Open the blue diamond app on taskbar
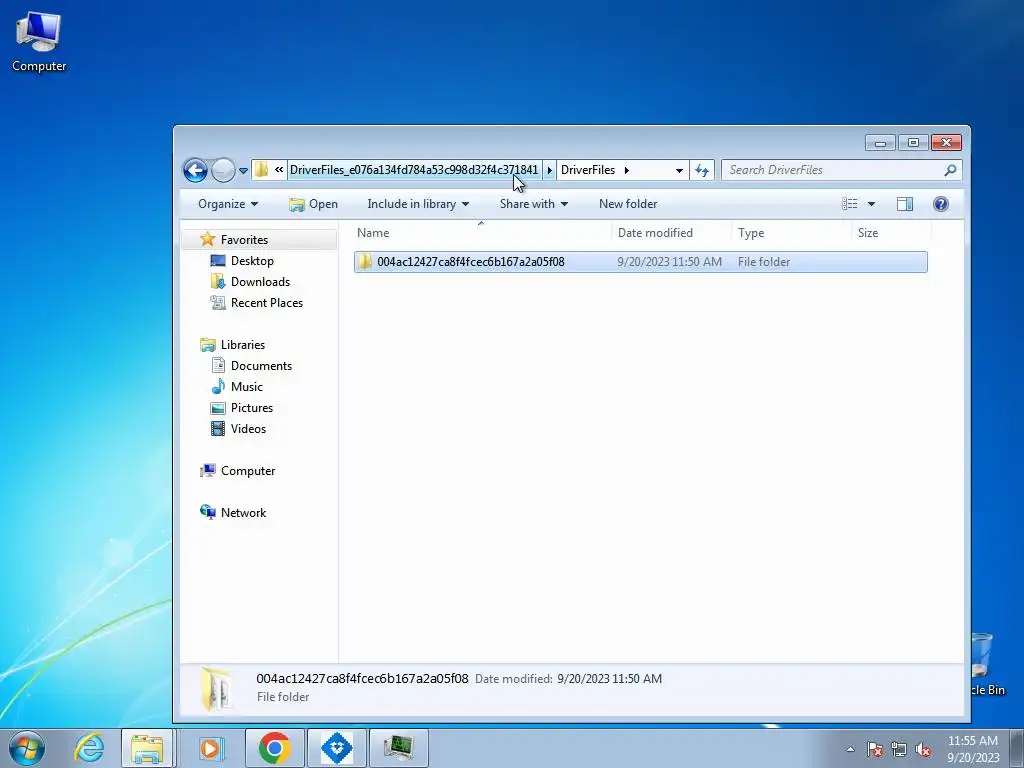The width and height of the screenshot is (1024, 768). tap(336, 748)
